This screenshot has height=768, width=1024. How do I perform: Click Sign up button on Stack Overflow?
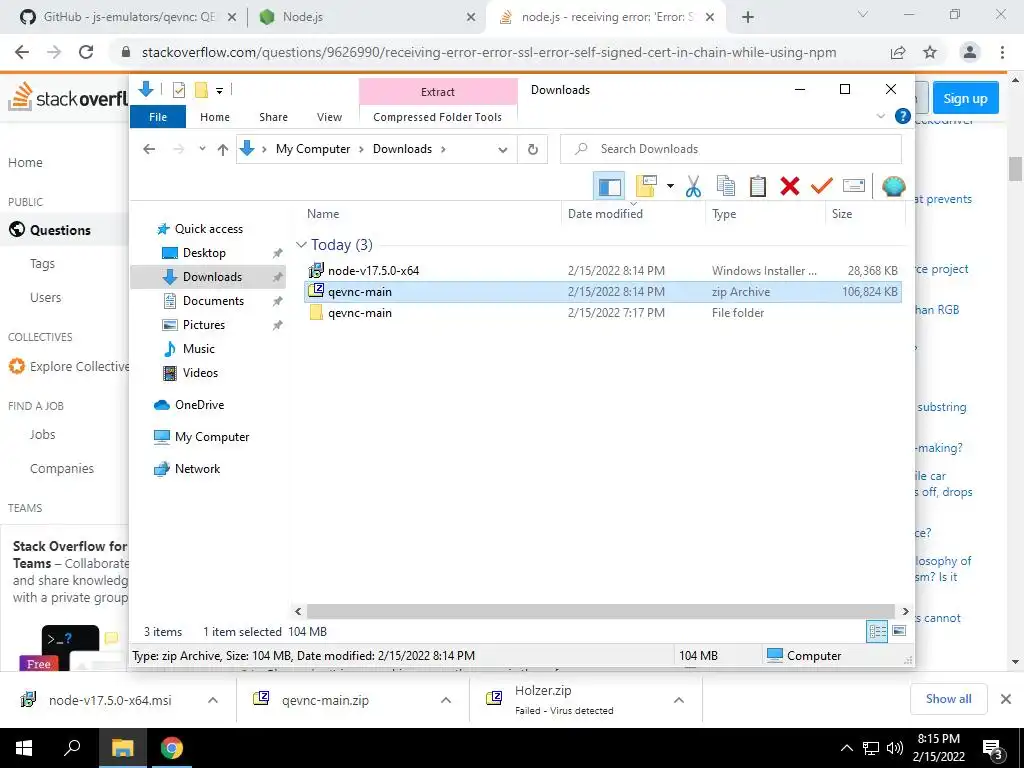pos(965,99)
